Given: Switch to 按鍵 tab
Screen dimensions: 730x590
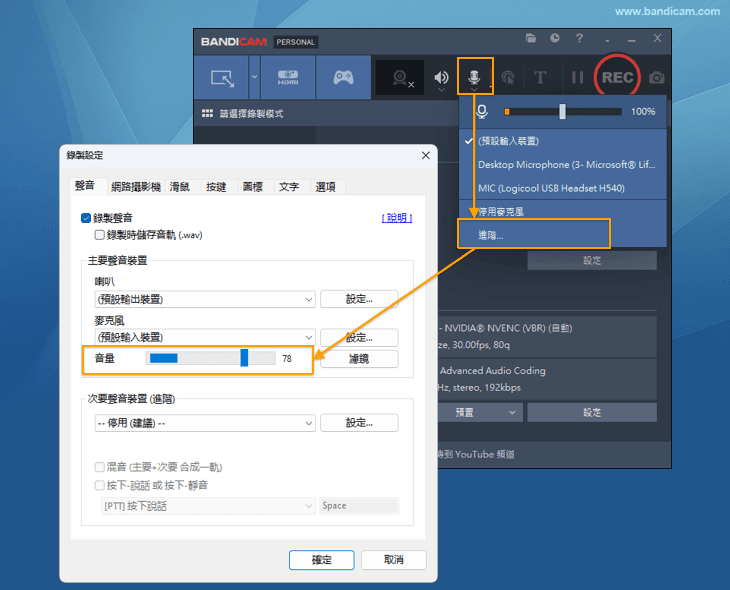Looking at the screenshot, I should point(216,187).
